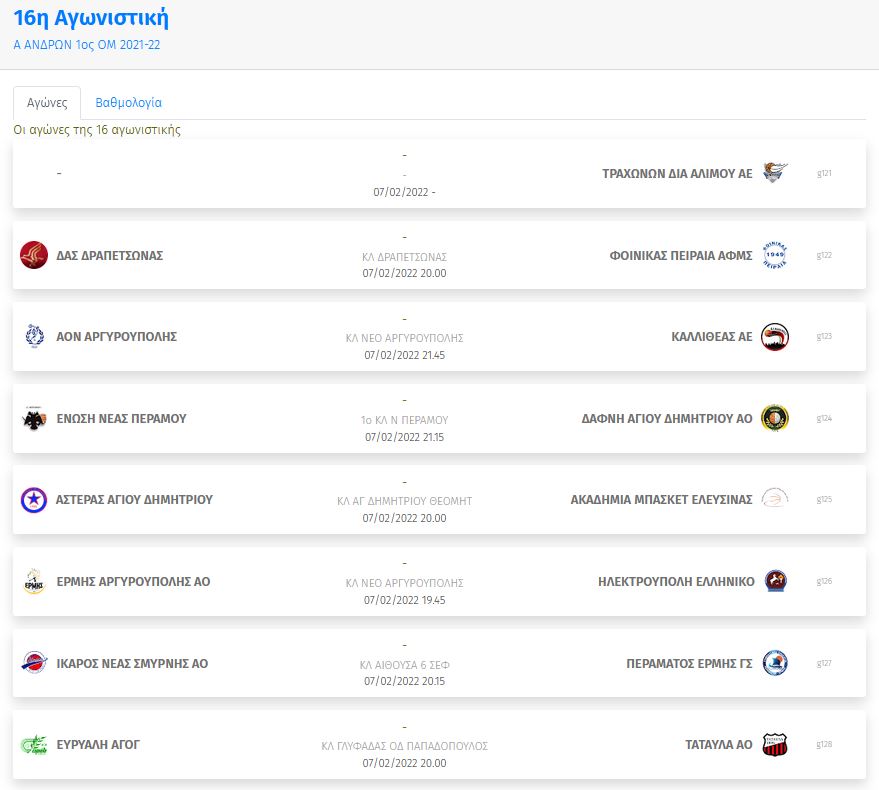Click the ΔΑΣ ΔΡΑΠΕΤΣΩΝΑΣ team logo
This screenshot has width=879, height=790.
tap(34, 255)
